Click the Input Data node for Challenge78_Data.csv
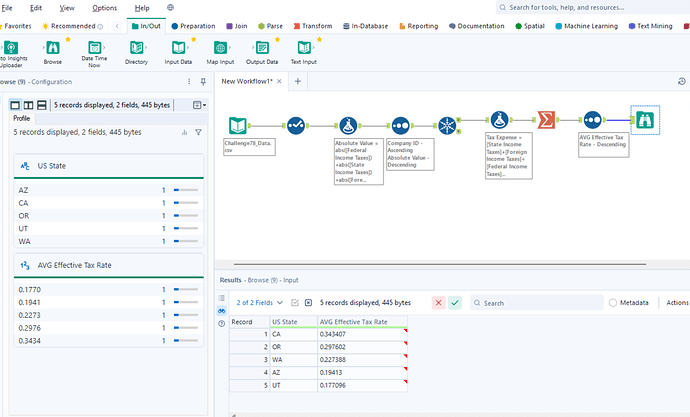 (238, 125)
